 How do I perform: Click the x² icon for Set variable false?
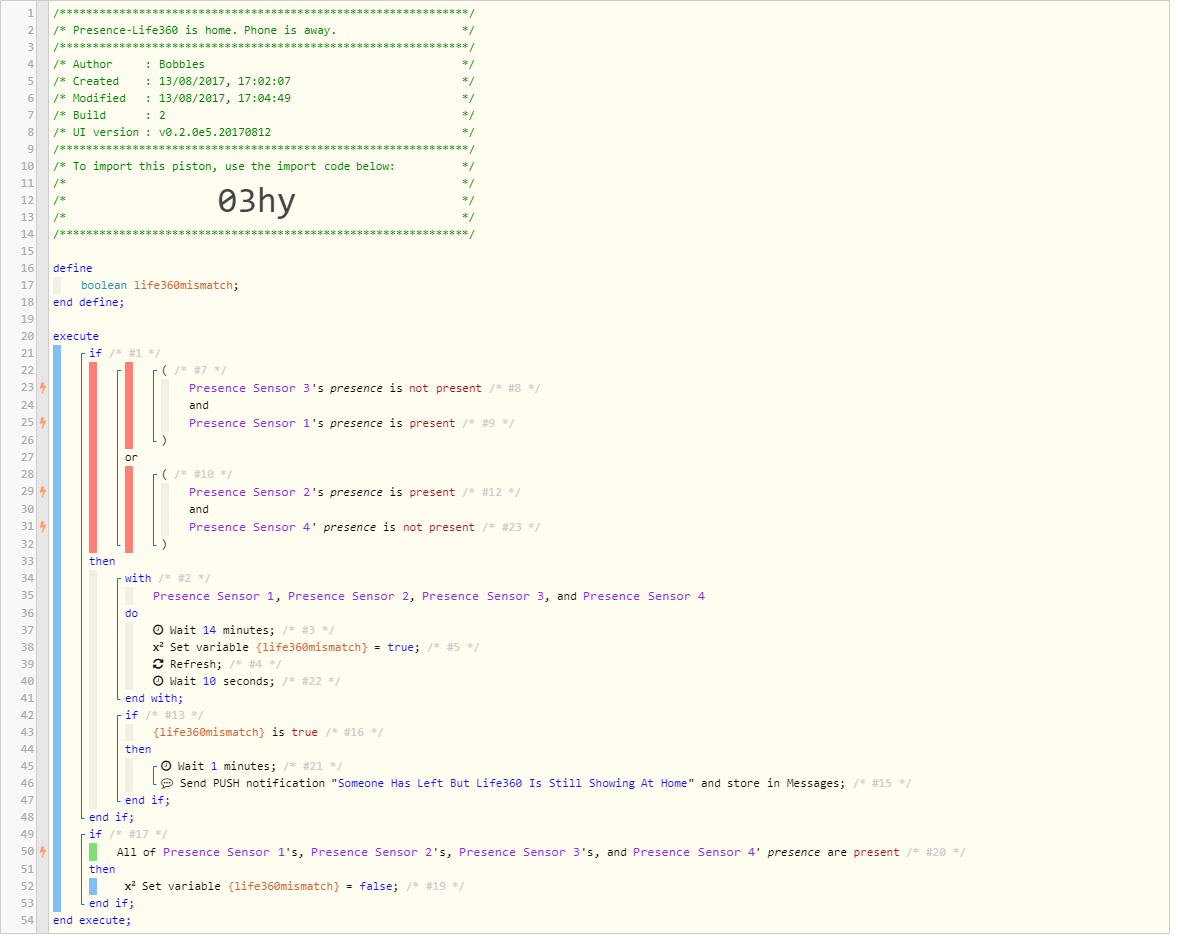tap(130, 886)
